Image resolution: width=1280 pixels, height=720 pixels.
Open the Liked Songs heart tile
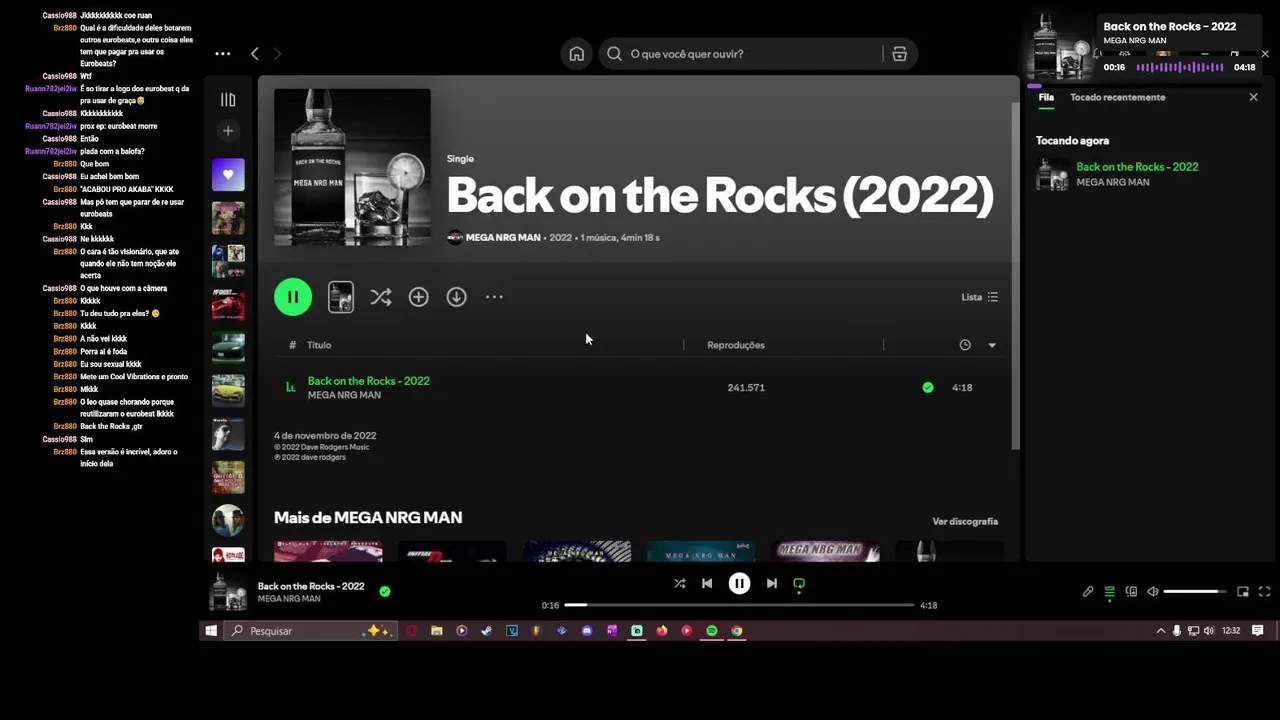(x=228, y=175)
